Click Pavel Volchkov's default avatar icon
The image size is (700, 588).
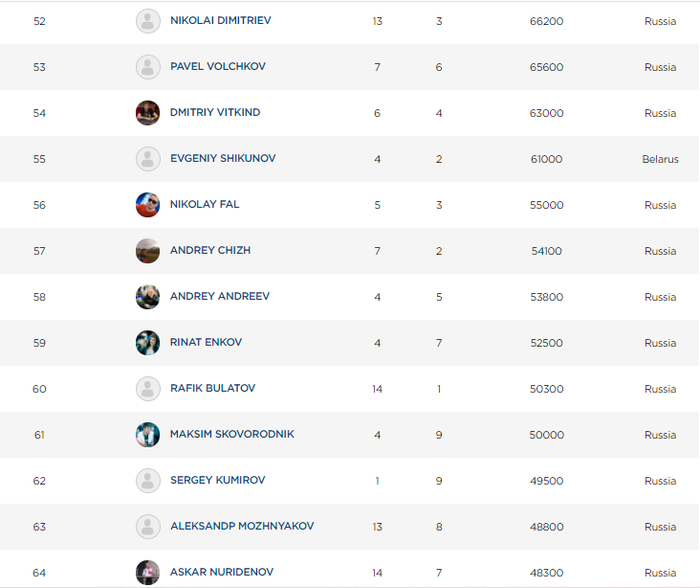(148, 67)
